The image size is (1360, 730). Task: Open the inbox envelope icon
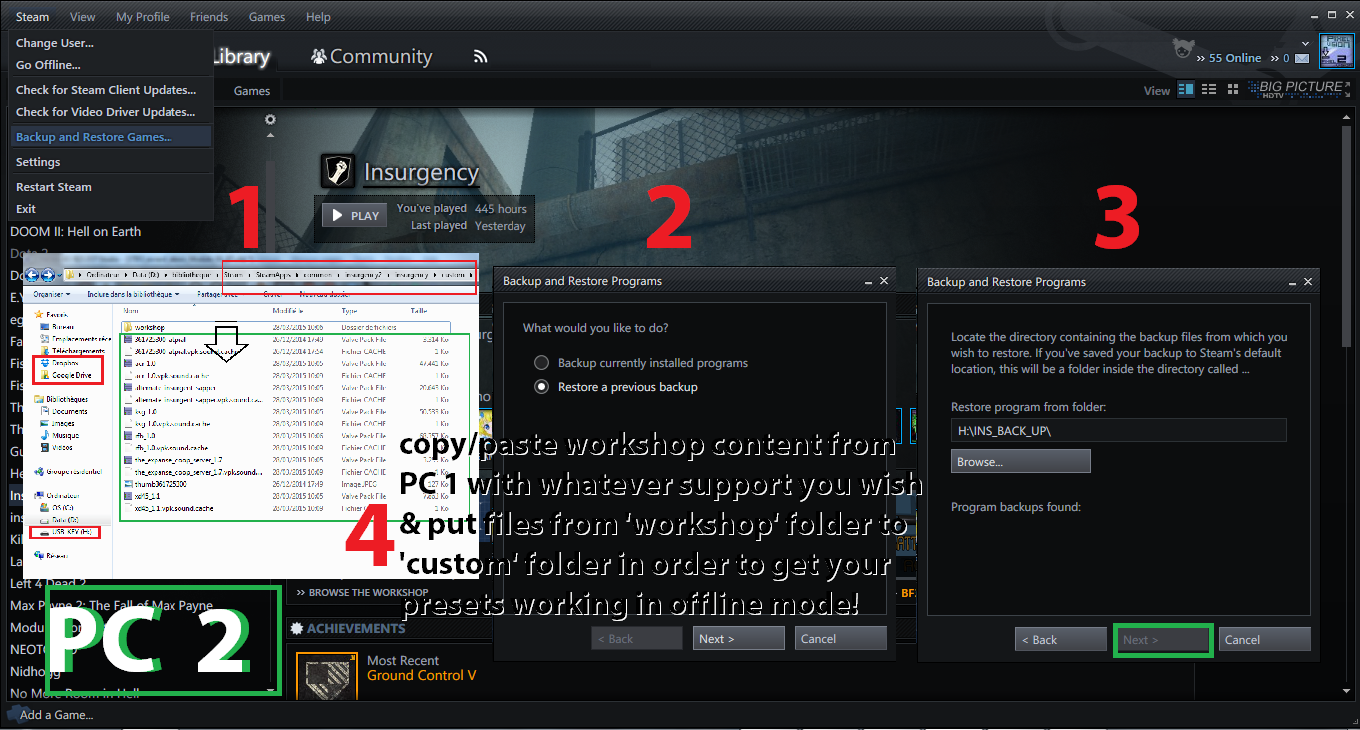pos(1301,58)
